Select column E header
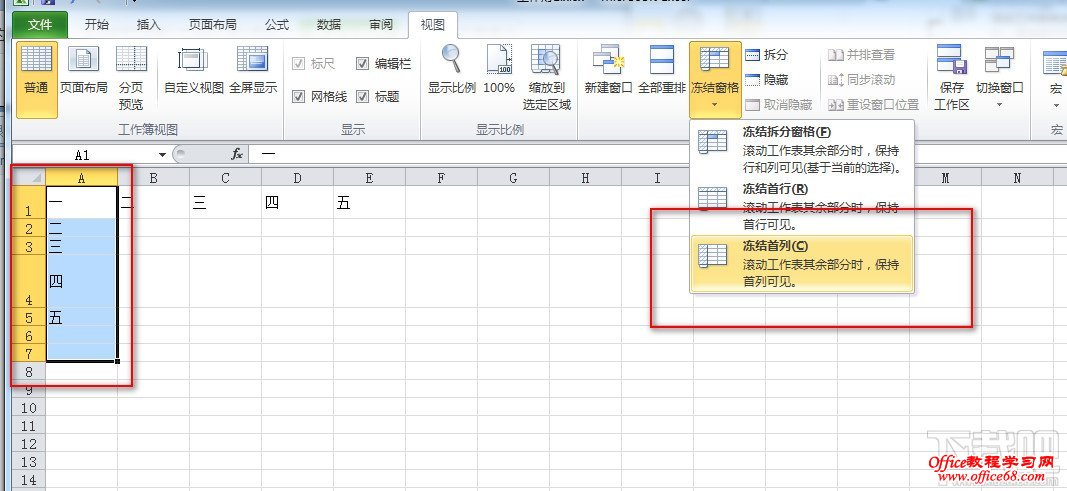1067x491 pixels. 370,178
